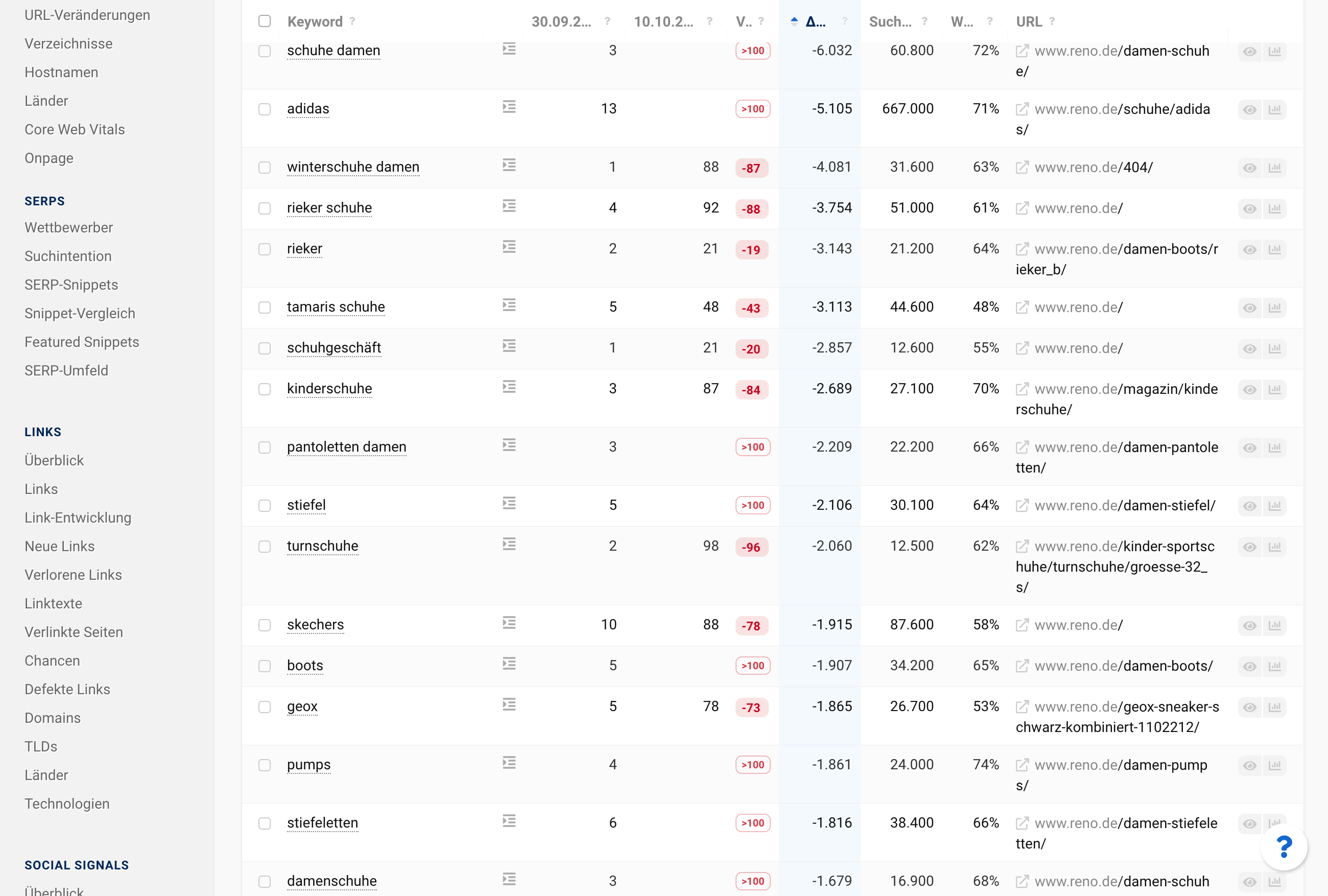The width and height of the screenshot is (1328, 896).
Task: Click the round help question mark button
Action: click(x=1284, y=846)
